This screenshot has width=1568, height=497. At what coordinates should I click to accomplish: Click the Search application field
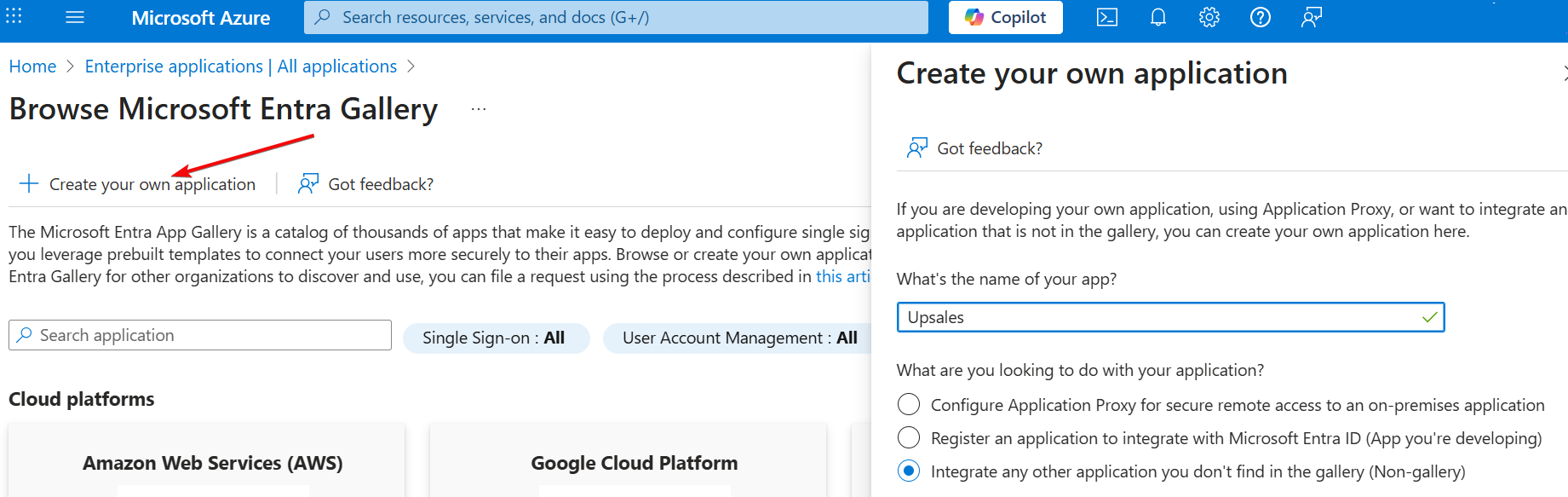coord(200,335)
